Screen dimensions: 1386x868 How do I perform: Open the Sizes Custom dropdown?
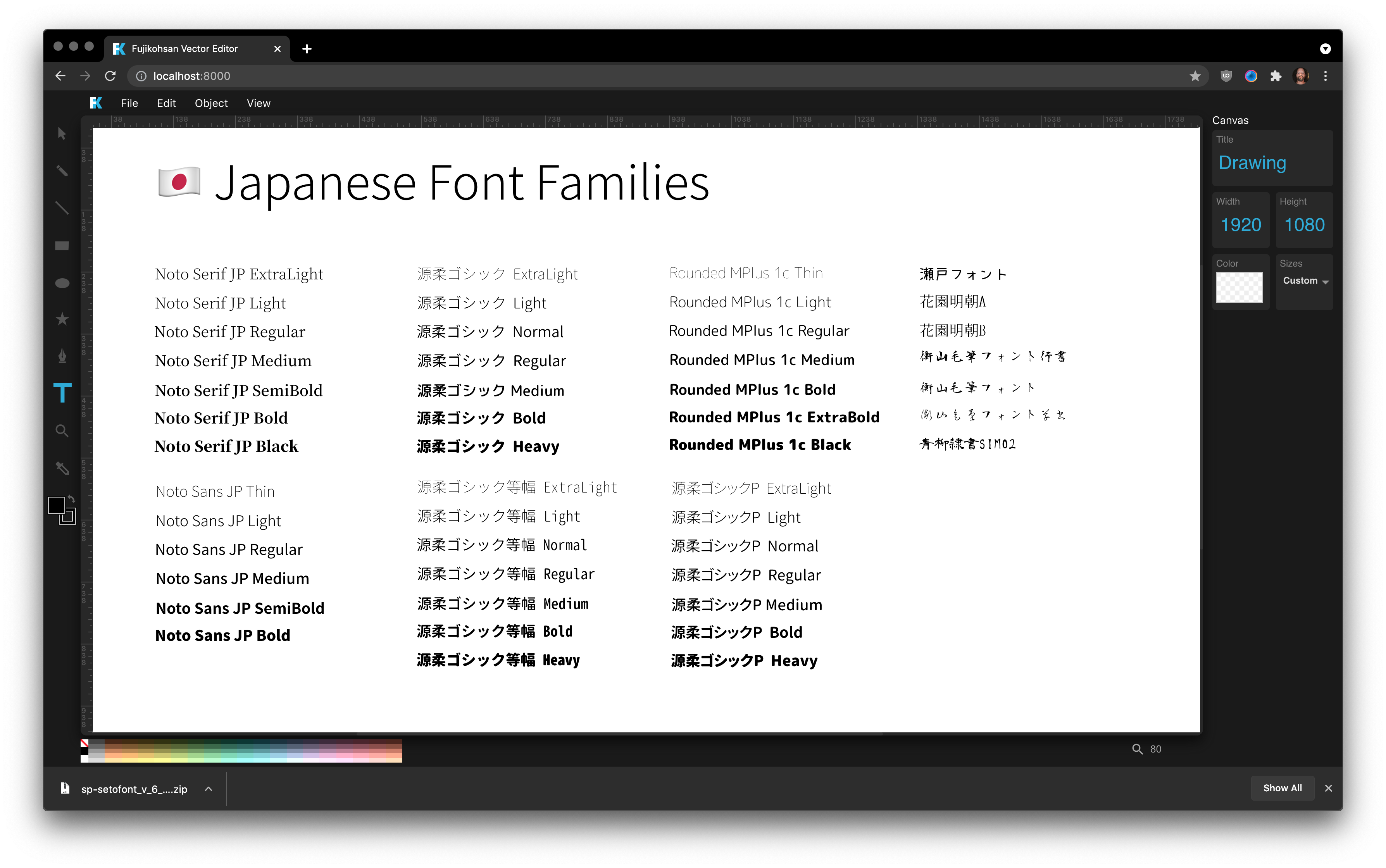(1305, 281)
